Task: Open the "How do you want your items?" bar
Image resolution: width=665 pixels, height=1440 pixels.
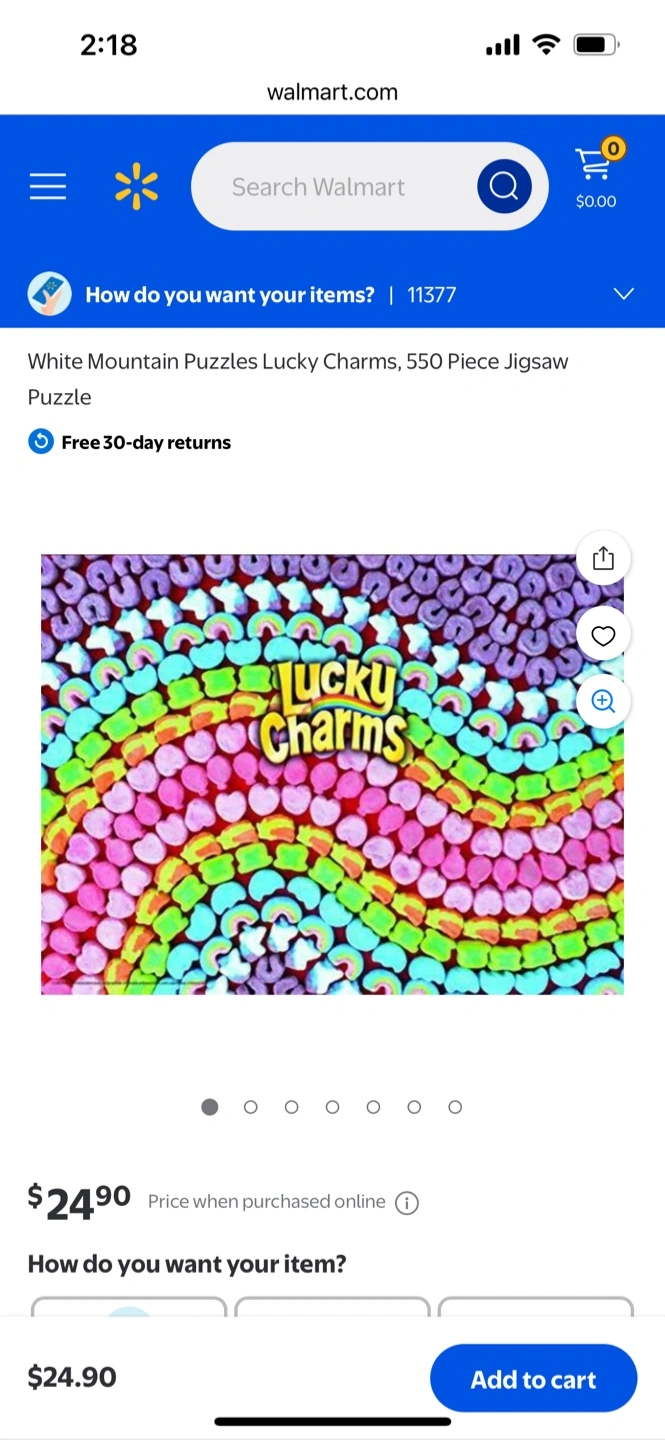Action: pyautogui.click(x=332, y=294)
